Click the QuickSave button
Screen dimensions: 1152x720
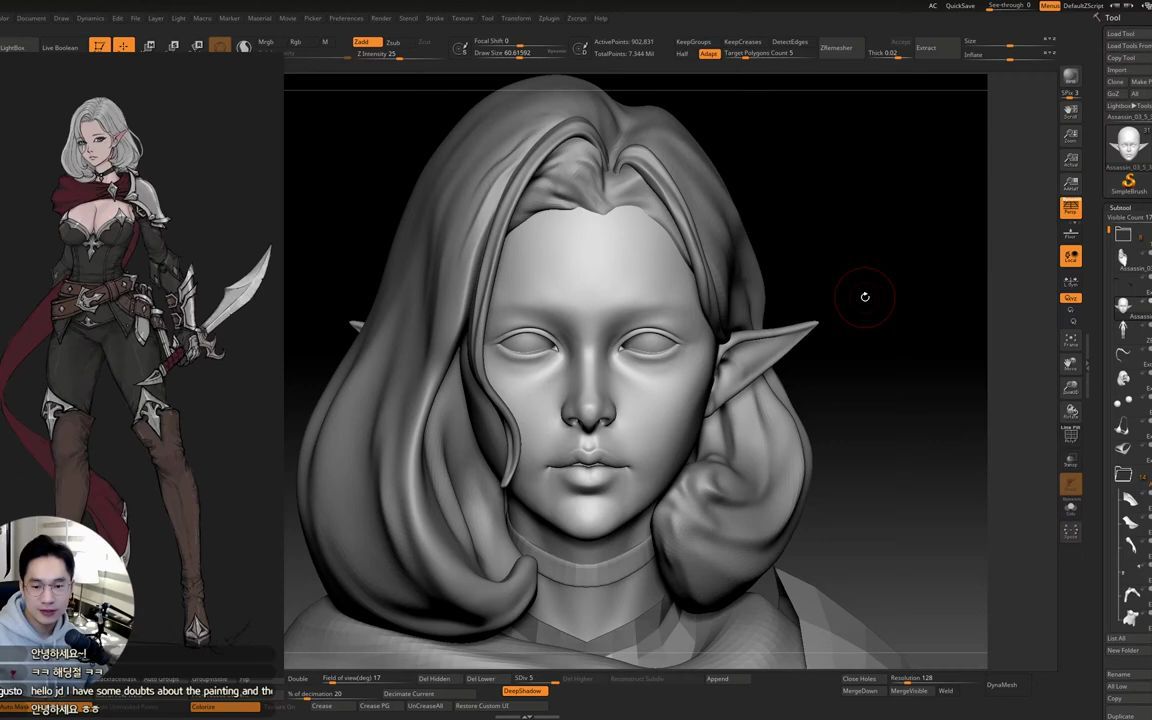pyautogui.click(x=960, y=6)
